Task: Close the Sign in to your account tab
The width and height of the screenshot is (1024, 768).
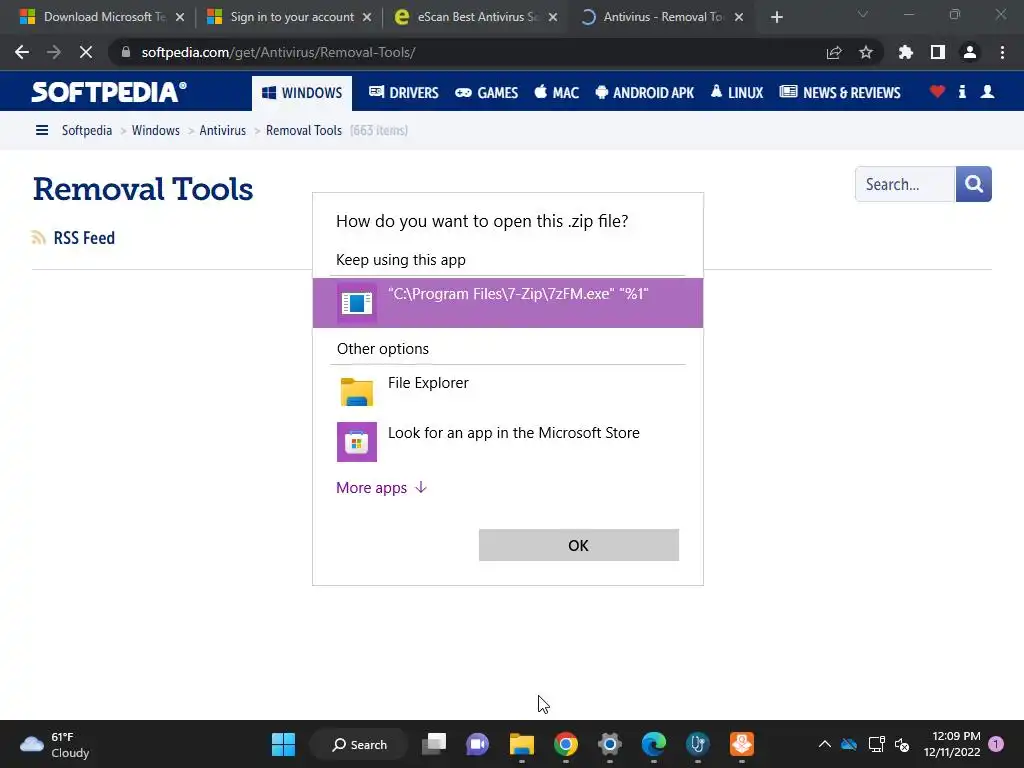Action: (x=367, y=17)
